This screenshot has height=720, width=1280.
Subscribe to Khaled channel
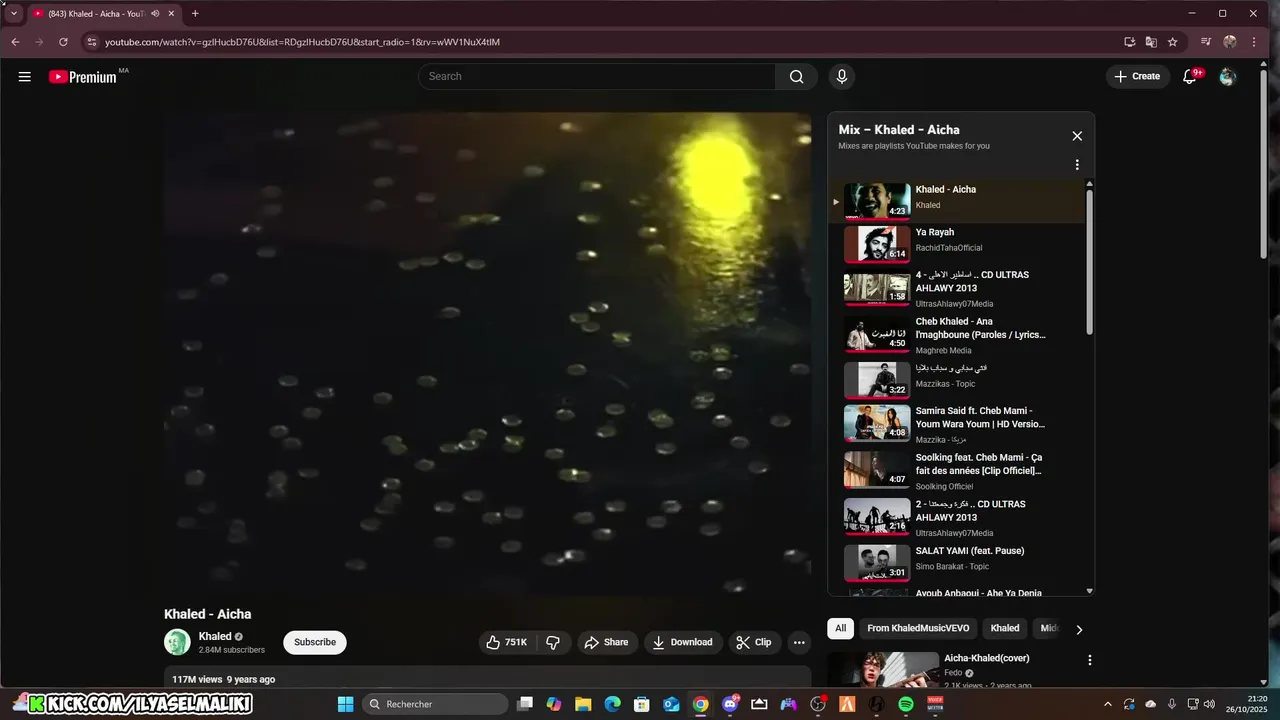click(x=315, y=642)
